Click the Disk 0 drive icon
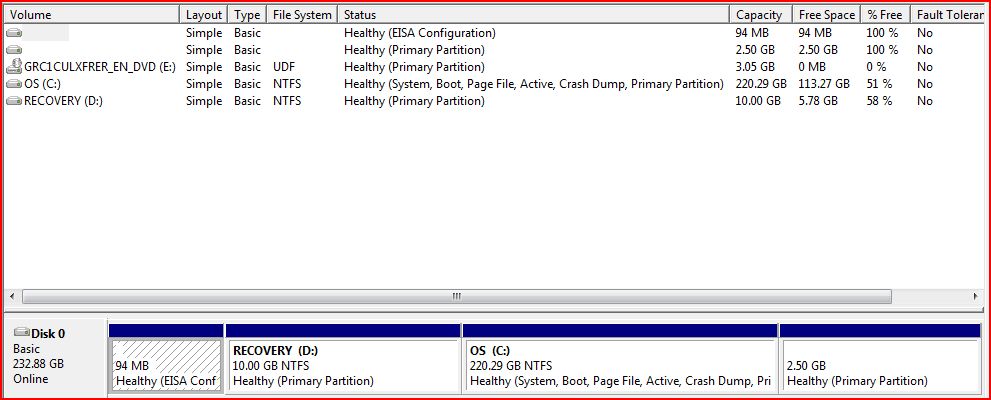 pos(22,332)
